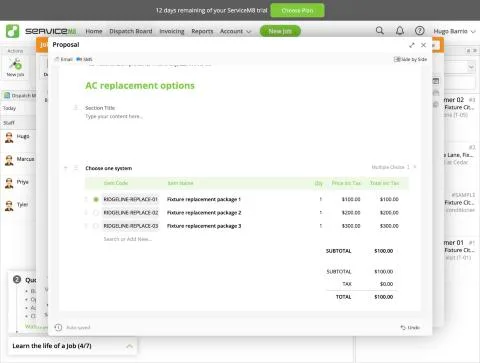Select RIDGELINE-REPLACE-01 radio option
This screenshot has width=480, height=363.
pos(96,199)
